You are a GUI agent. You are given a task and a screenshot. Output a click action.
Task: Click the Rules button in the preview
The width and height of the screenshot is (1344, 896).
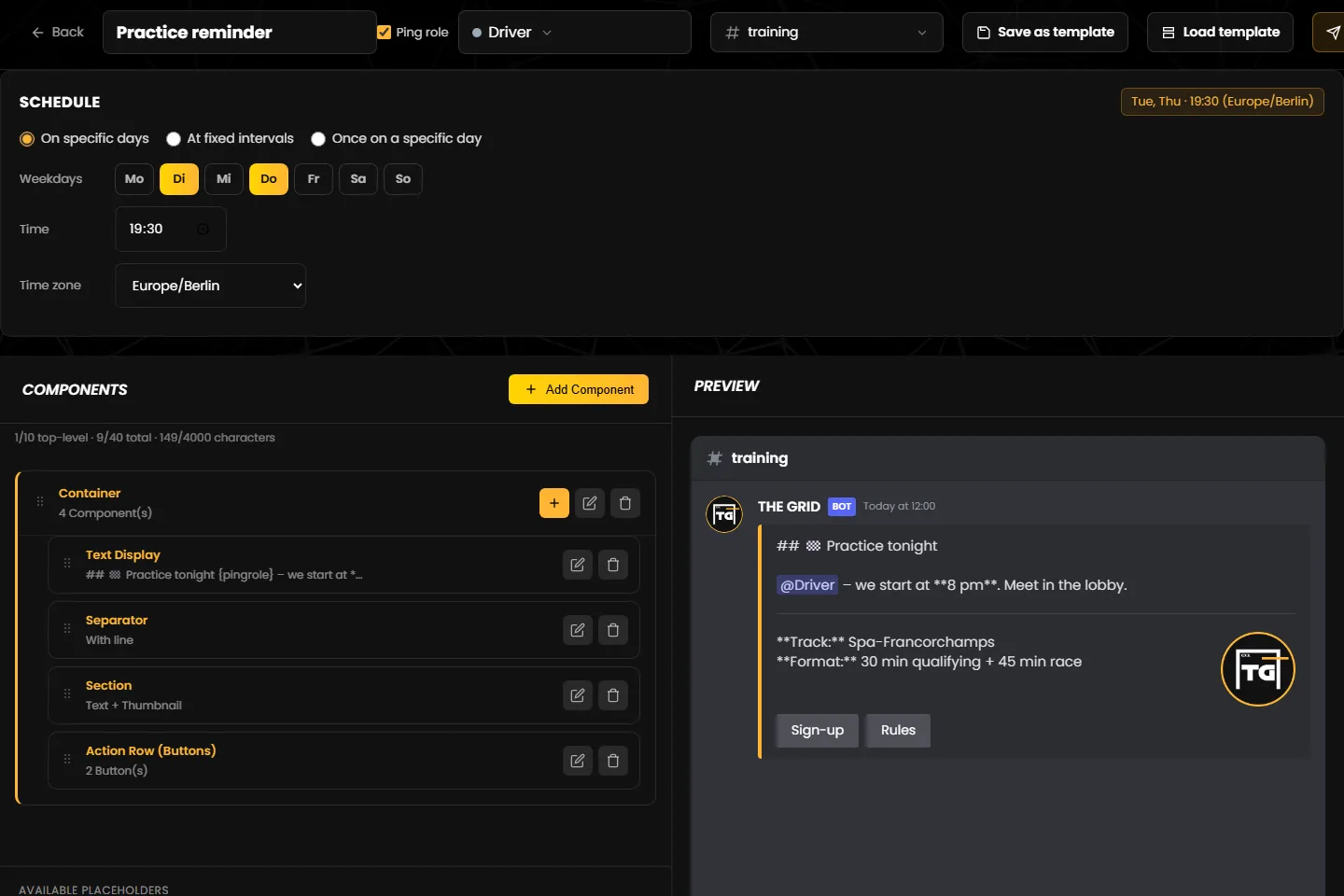(898, 731)
